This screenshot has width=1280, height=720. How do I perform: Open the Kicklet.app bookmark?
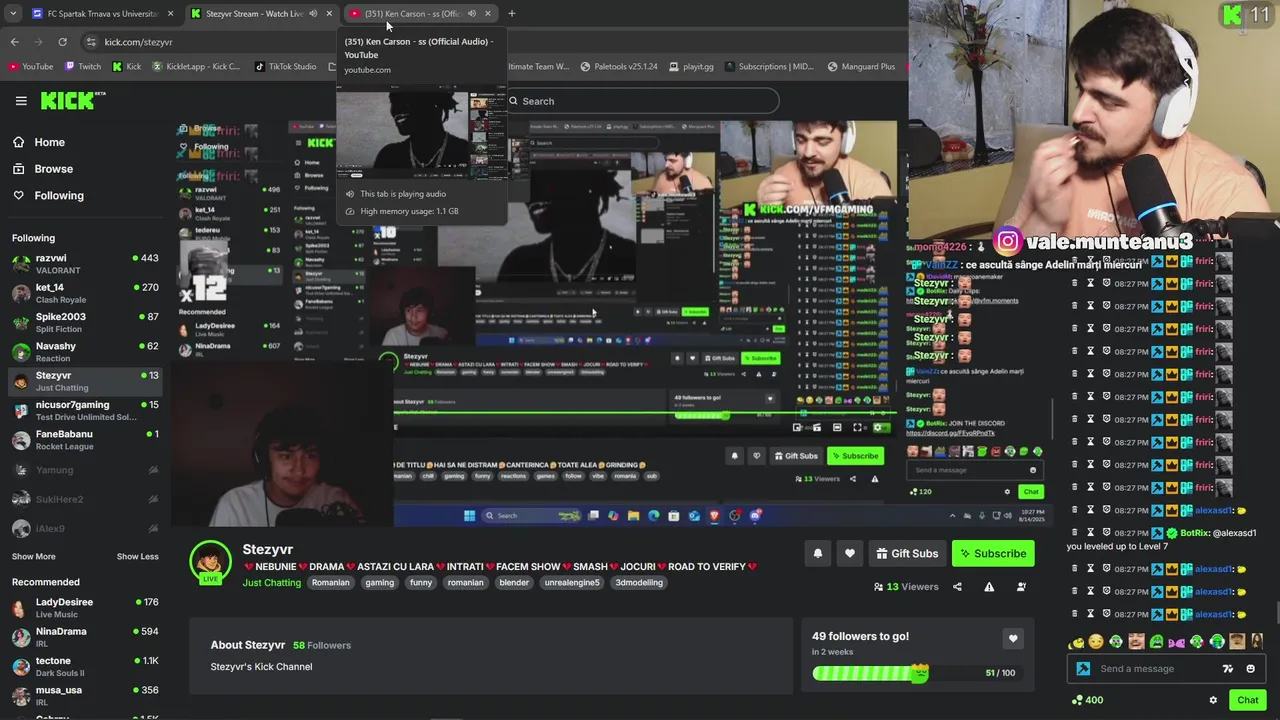196,67
